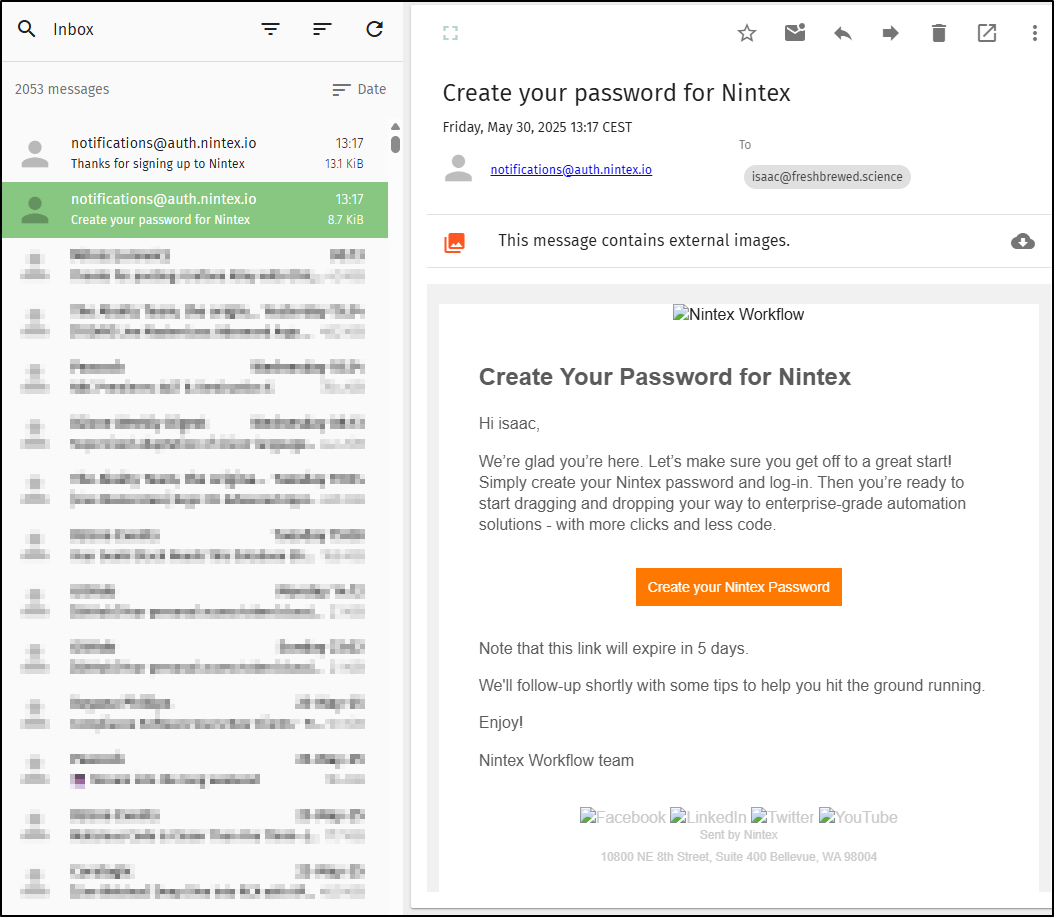Image resolution: width=1054 pixels, height=917 pixels.
Task: Click the Twitter footer link
Action: pos(782,817)
